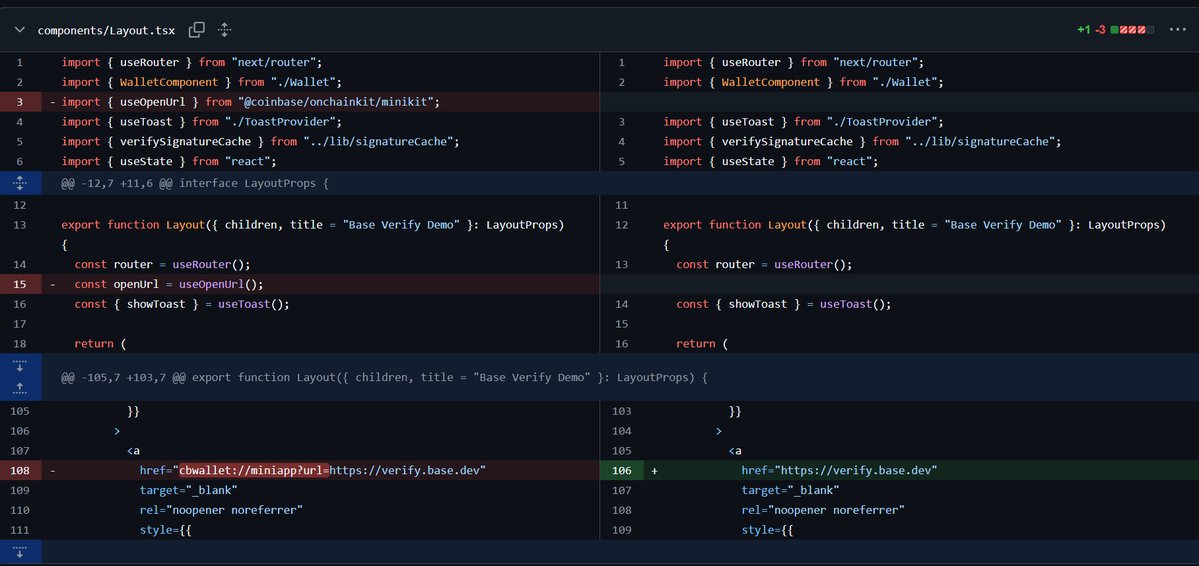Click the minus marker on deleted line 108
The height and width of the screenshot is (566, 1199).
pyautogui.click(x=53, y=470)
